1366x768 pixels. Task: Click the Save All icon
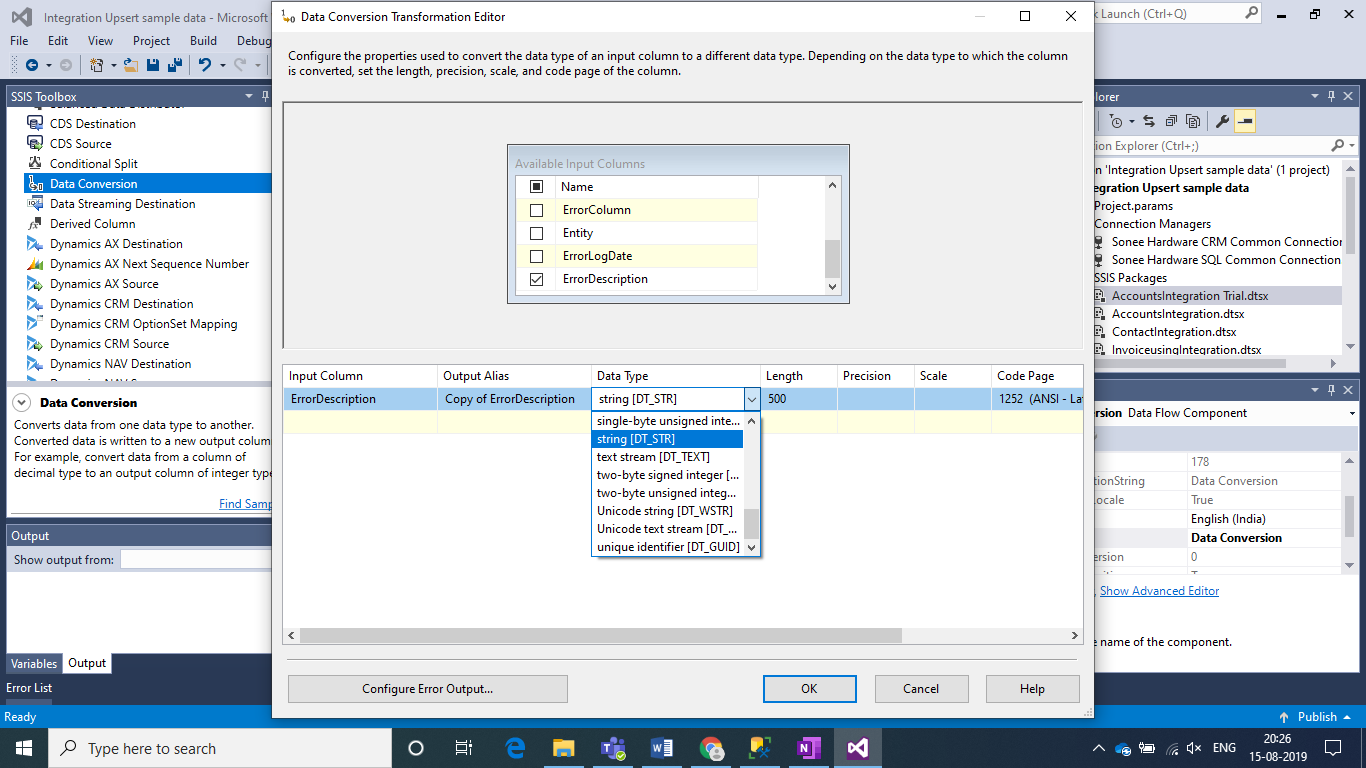coord(174,65)
